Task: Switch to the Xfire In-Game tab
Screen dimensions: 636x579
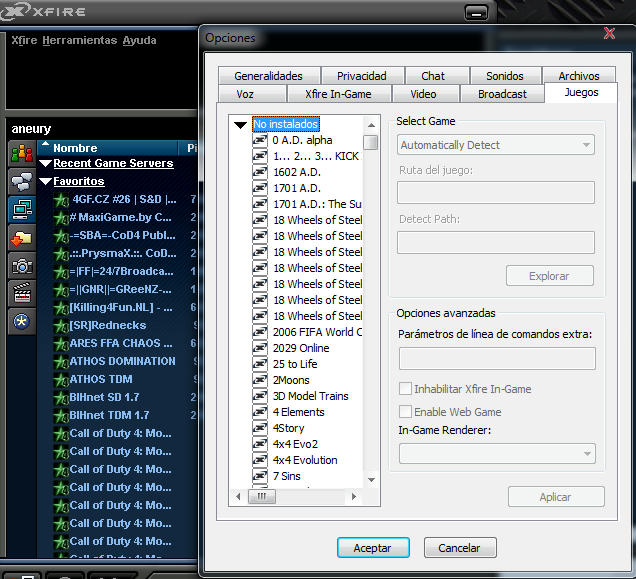Action: tap(338, 94)
